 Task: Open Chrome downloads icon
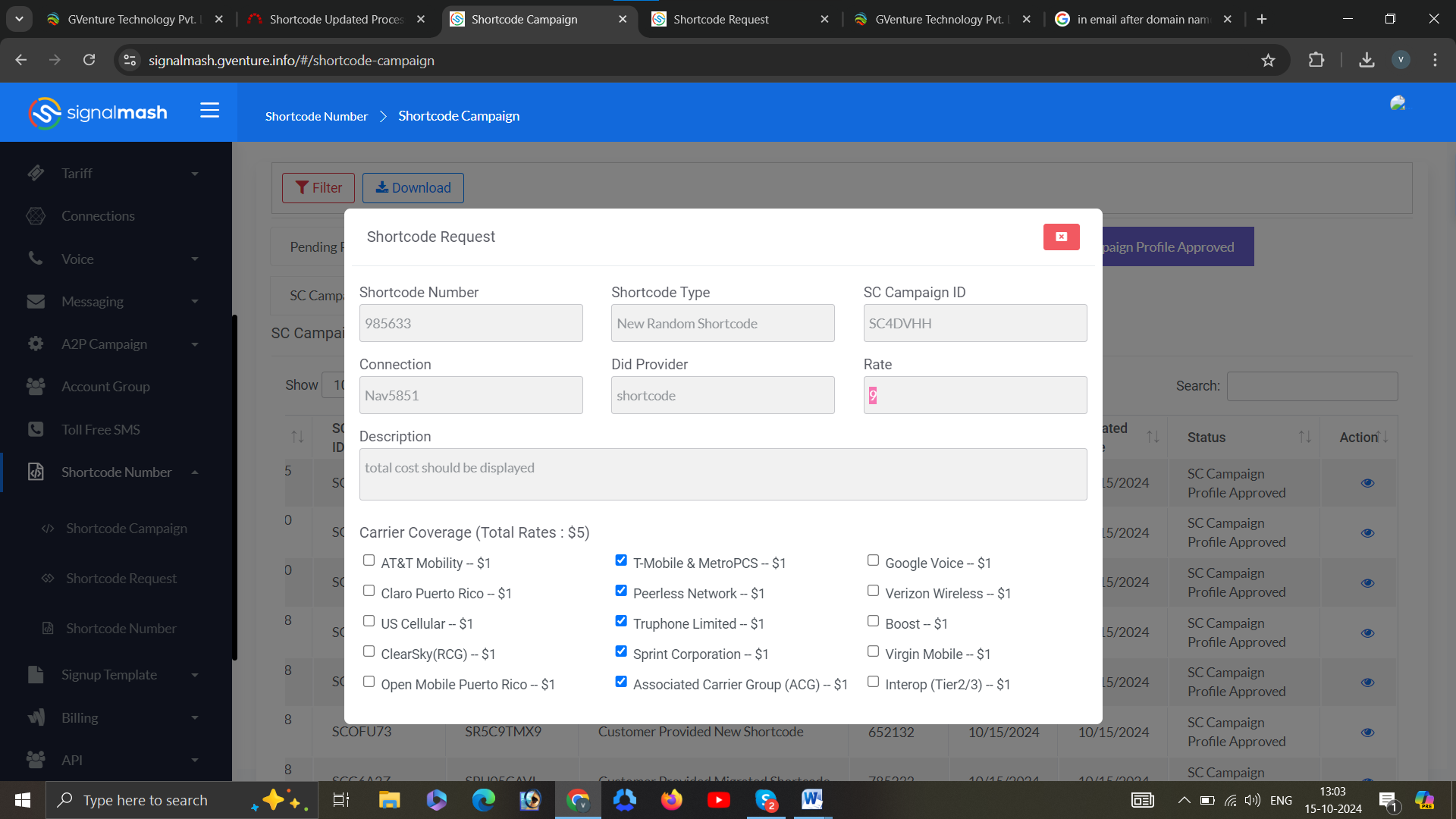pos(1367,61)
